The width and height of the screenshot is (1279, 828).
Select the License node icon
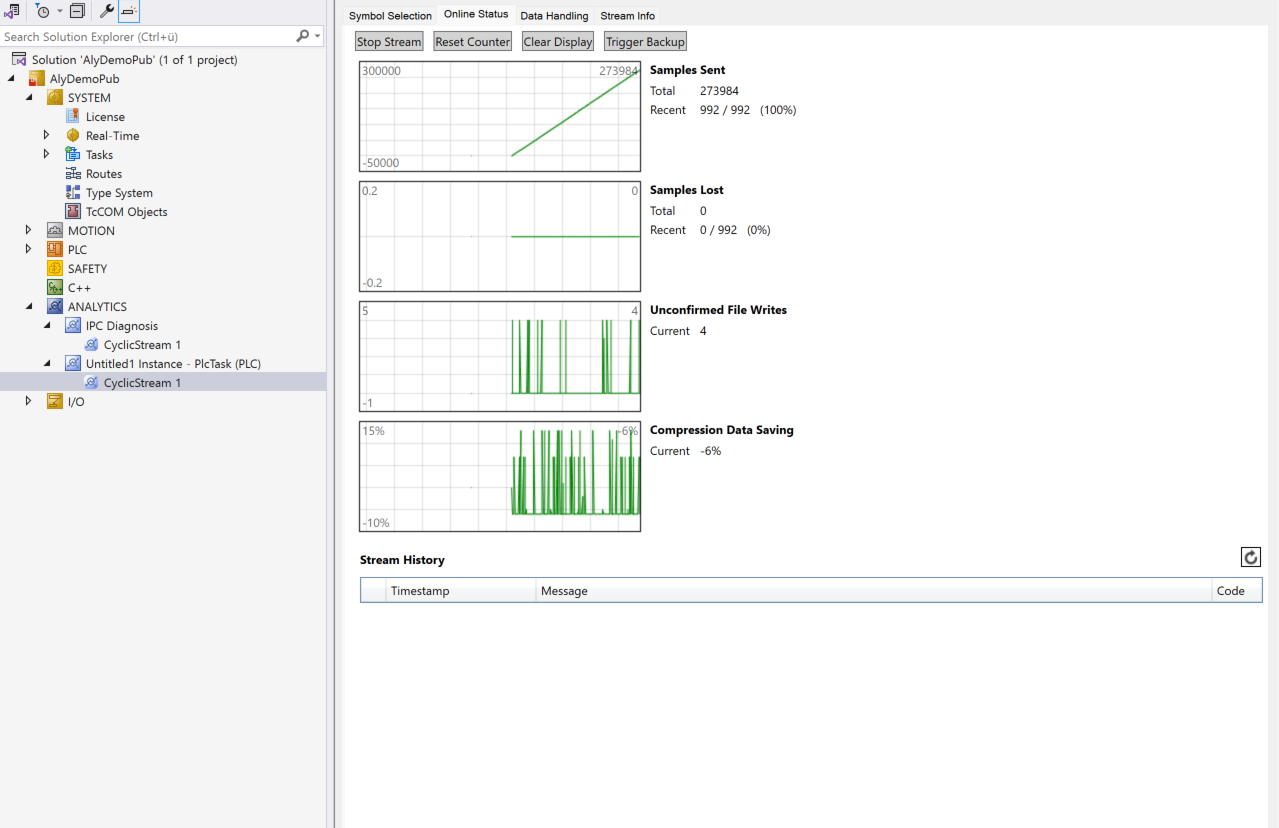point(73,117)
